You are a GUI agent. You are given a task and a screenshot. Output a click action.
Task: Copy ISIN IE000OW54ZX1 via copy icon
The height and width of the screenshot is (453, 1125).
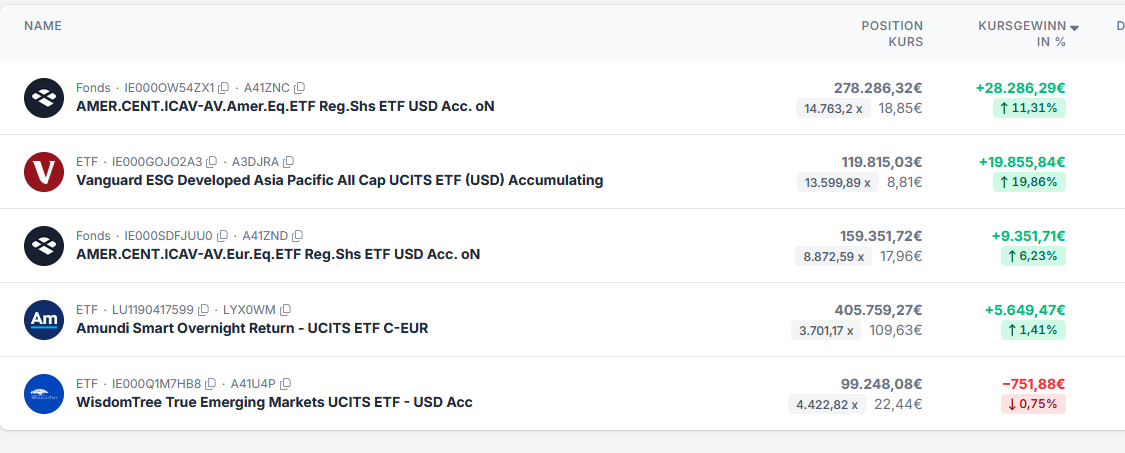[223, 88]
